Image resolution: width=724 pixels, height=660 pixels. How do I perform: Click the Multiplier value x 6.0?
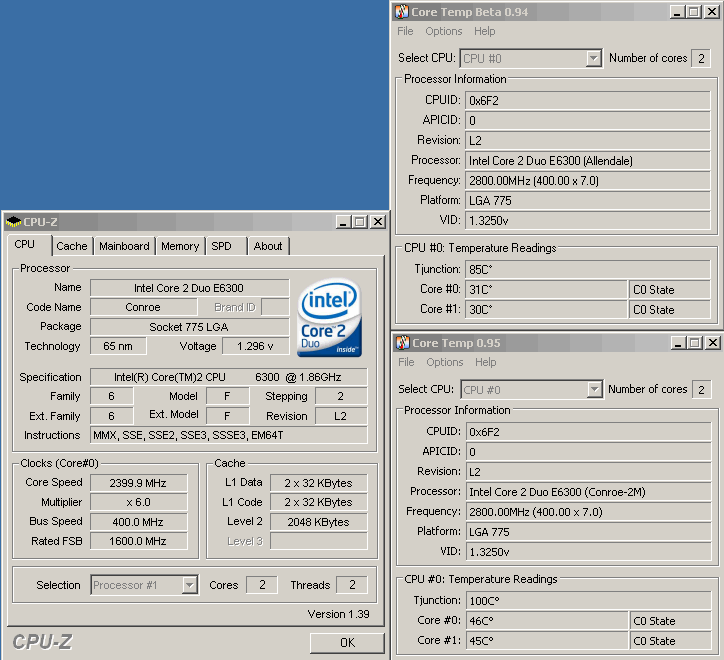pos(139,503)
